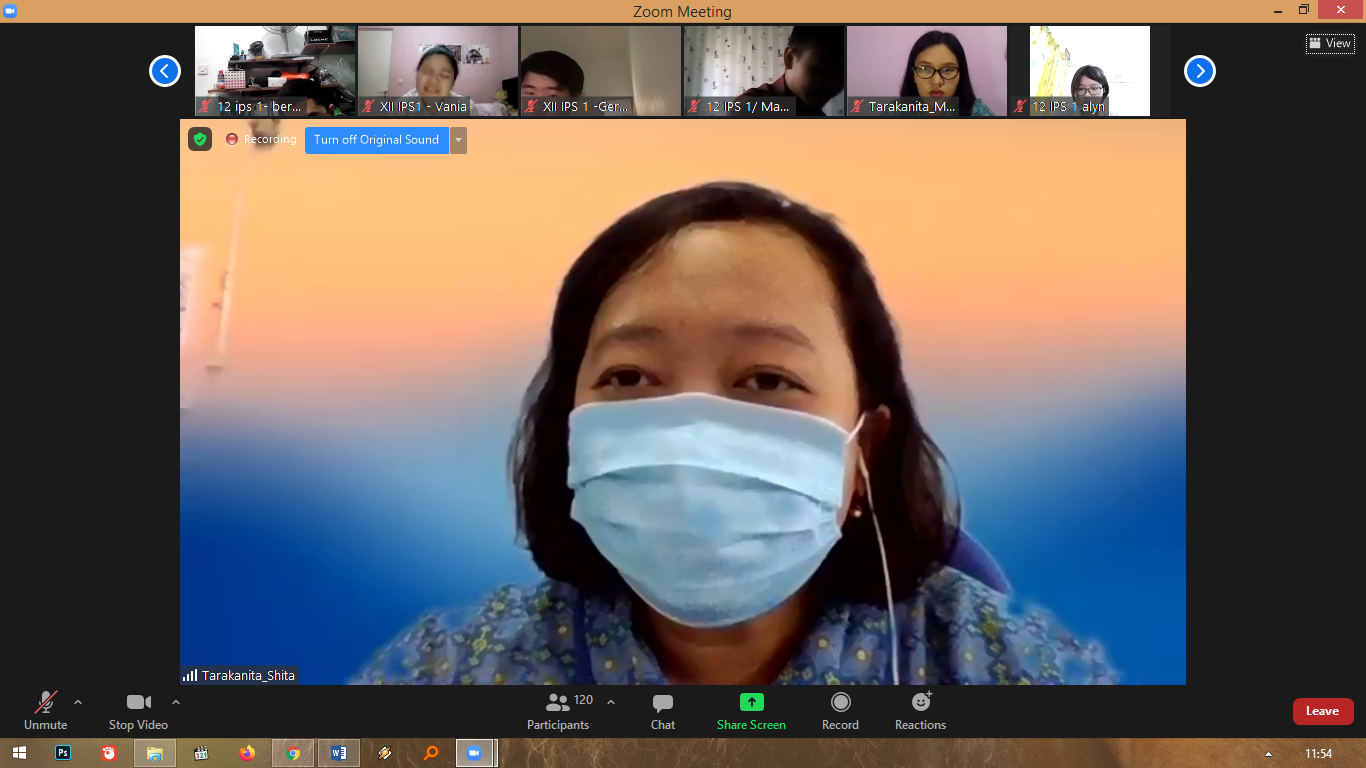The width and height of the screenshot is (1366, 768).
Task: Select 12 IPS 1 alyn video thumbnail
Action: pos(1090,71)
